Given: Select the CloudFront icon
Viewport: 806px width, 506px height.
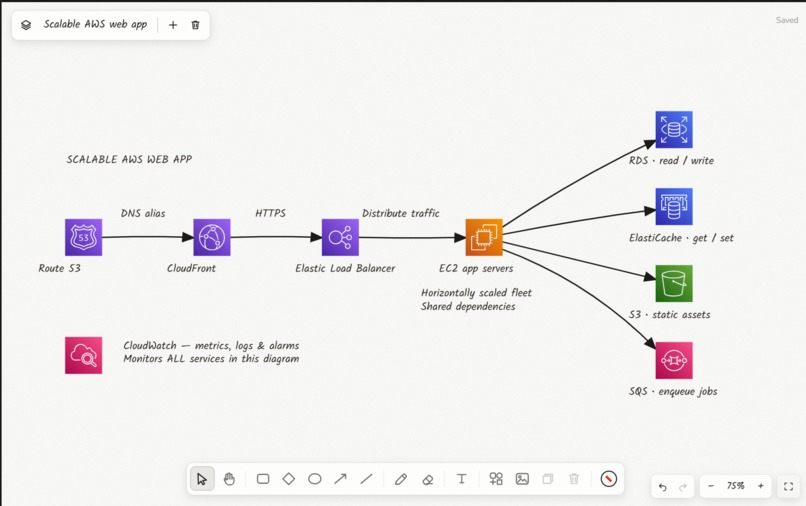Looking at the screenshot, I should tap(212, 237).
